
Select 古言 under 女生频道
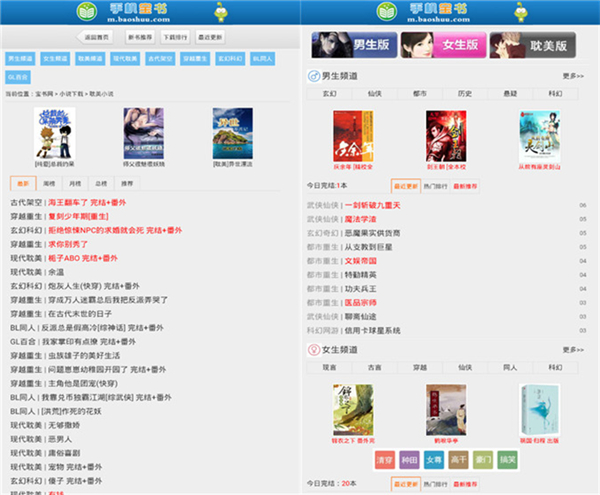click(x=375, y=368)
